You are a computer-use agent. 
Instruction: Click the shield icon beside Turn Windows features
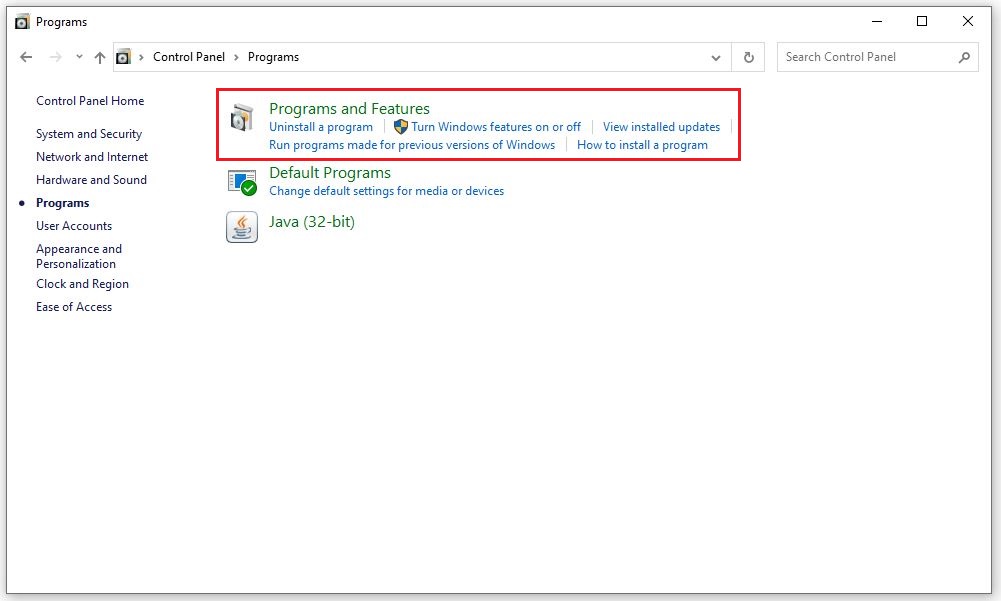[399, 126]
